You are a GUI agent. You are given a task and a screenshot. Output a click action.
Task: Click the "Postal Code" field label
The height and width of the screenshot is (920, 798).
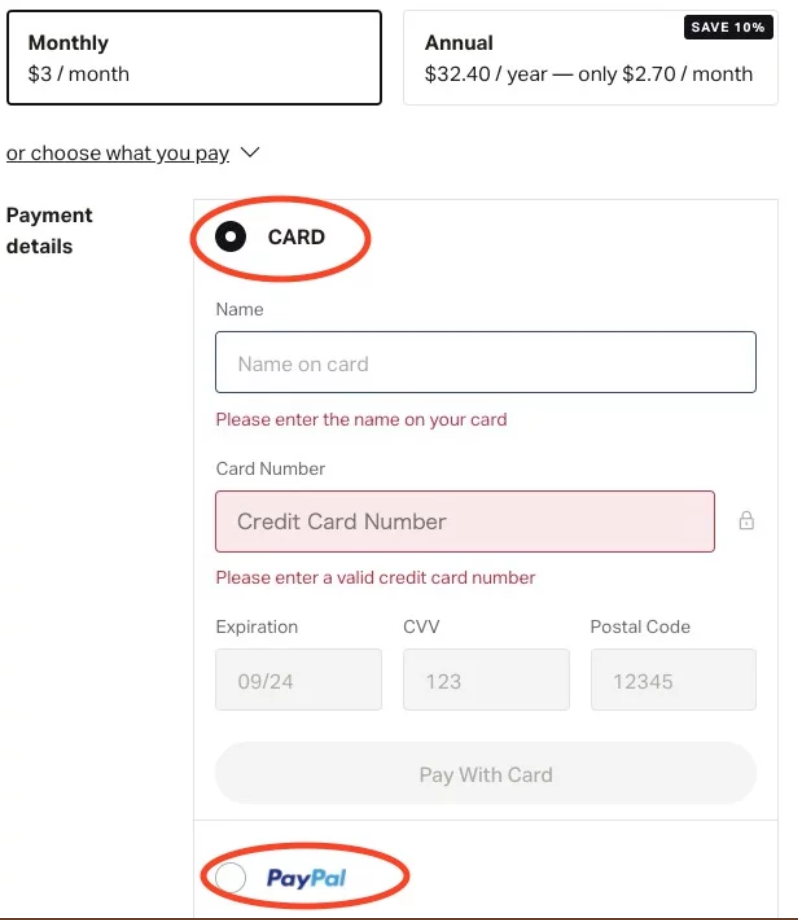[640, 627]
